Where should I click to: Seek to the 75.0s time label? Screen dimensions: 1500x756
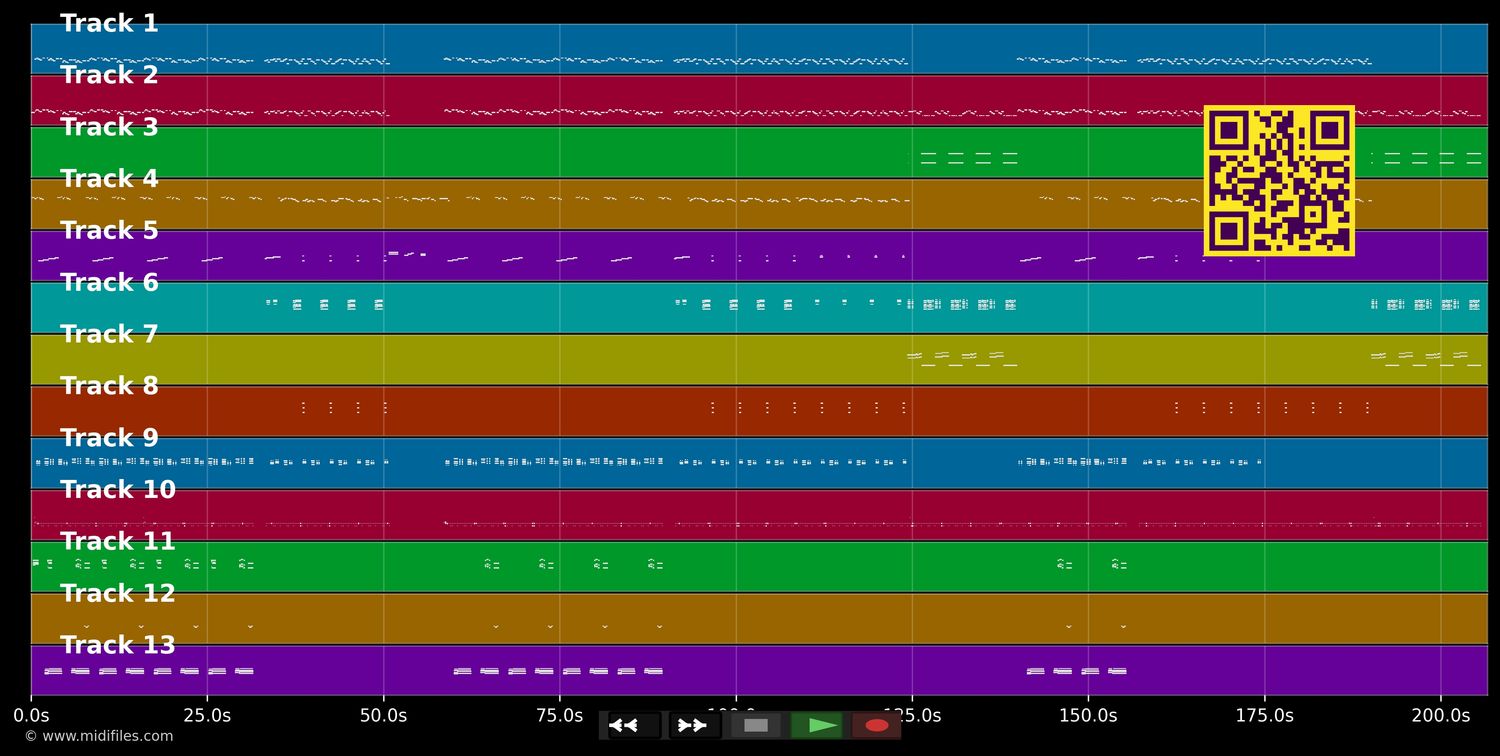[559, 716]
